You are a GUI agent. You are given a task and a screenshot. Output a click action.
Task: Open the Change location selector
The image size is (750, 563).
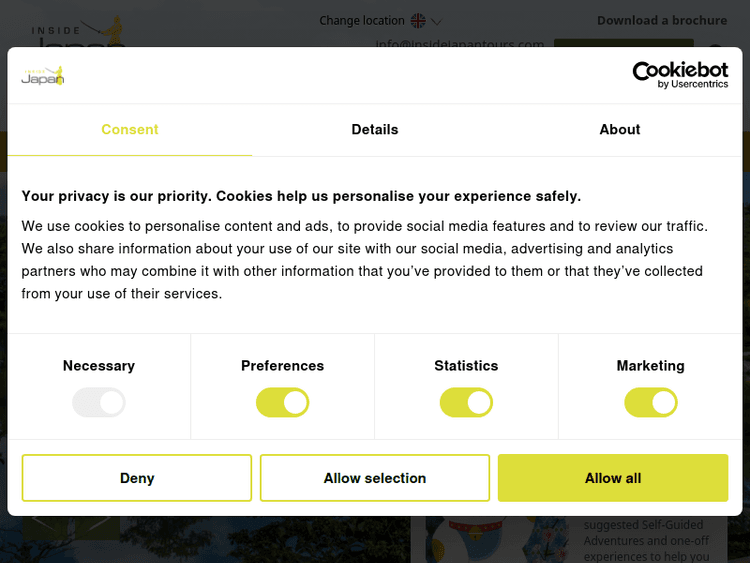tap(362, 21)
